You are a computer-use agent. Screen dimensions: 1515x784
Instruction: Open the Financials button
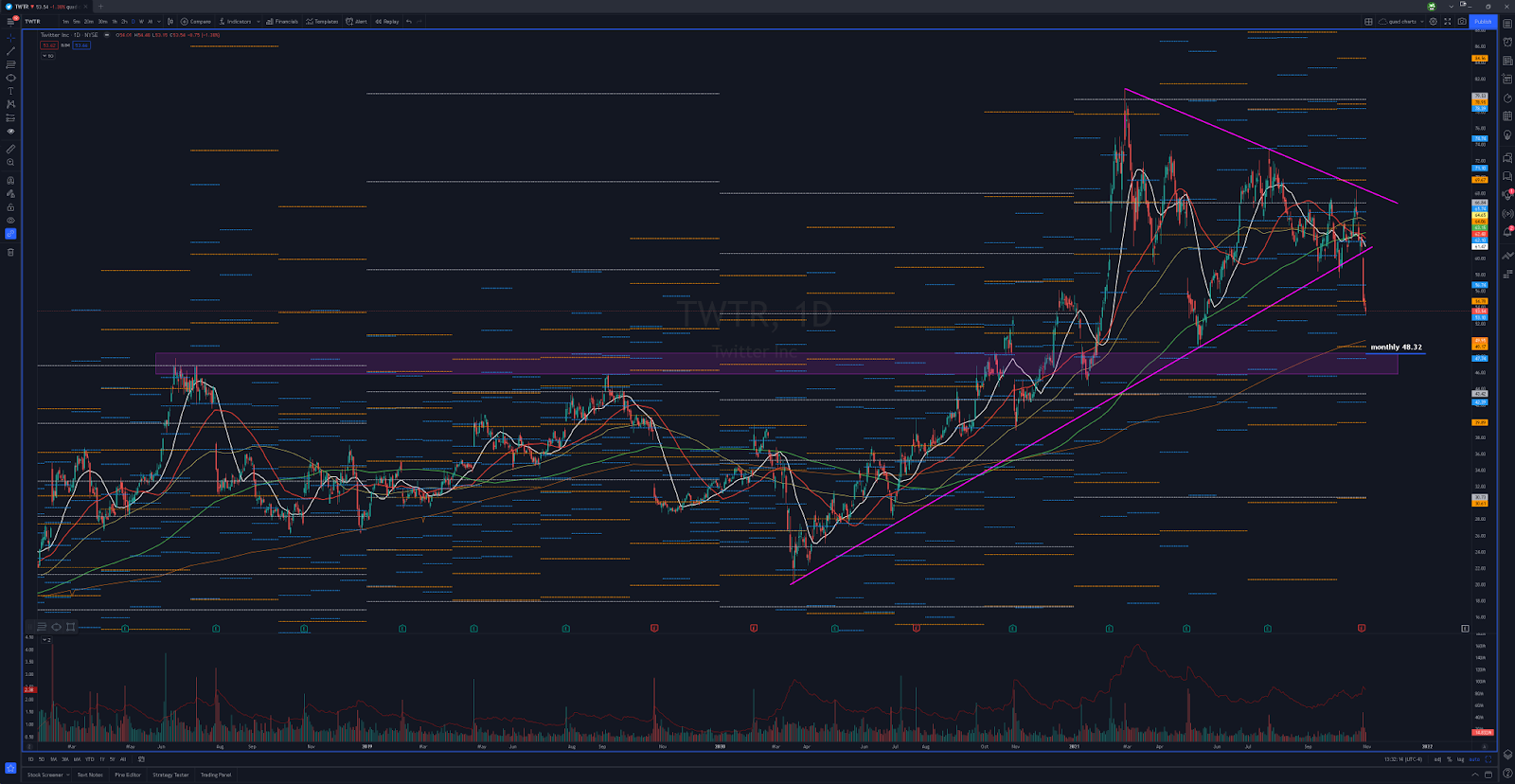pos(282,21)
